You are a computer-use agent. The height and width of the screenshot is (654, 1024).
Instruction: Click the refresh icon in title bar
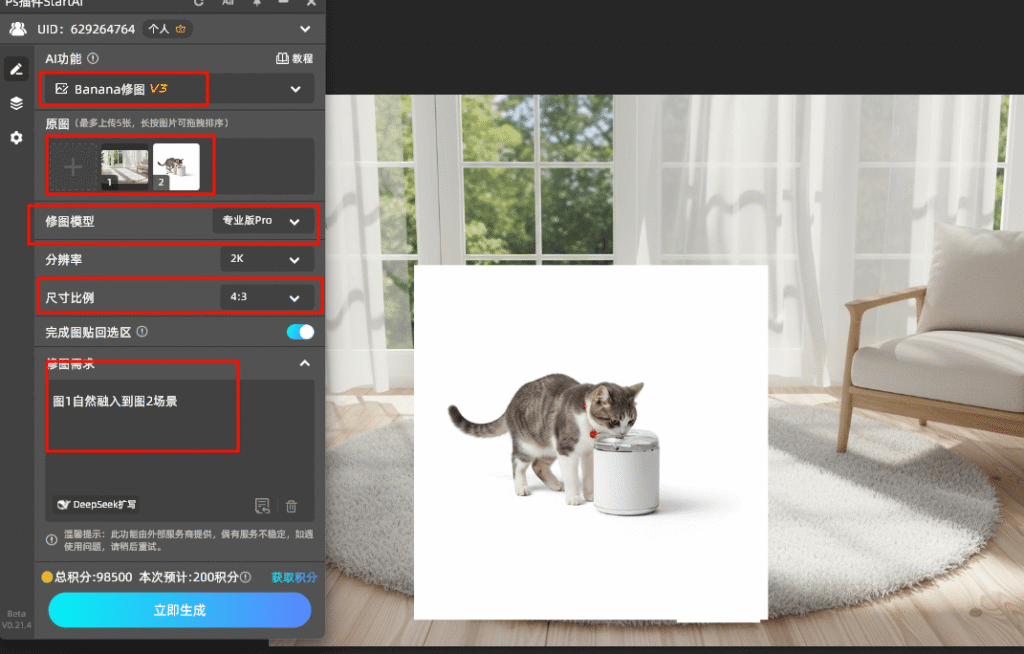[x=198, y=3]
